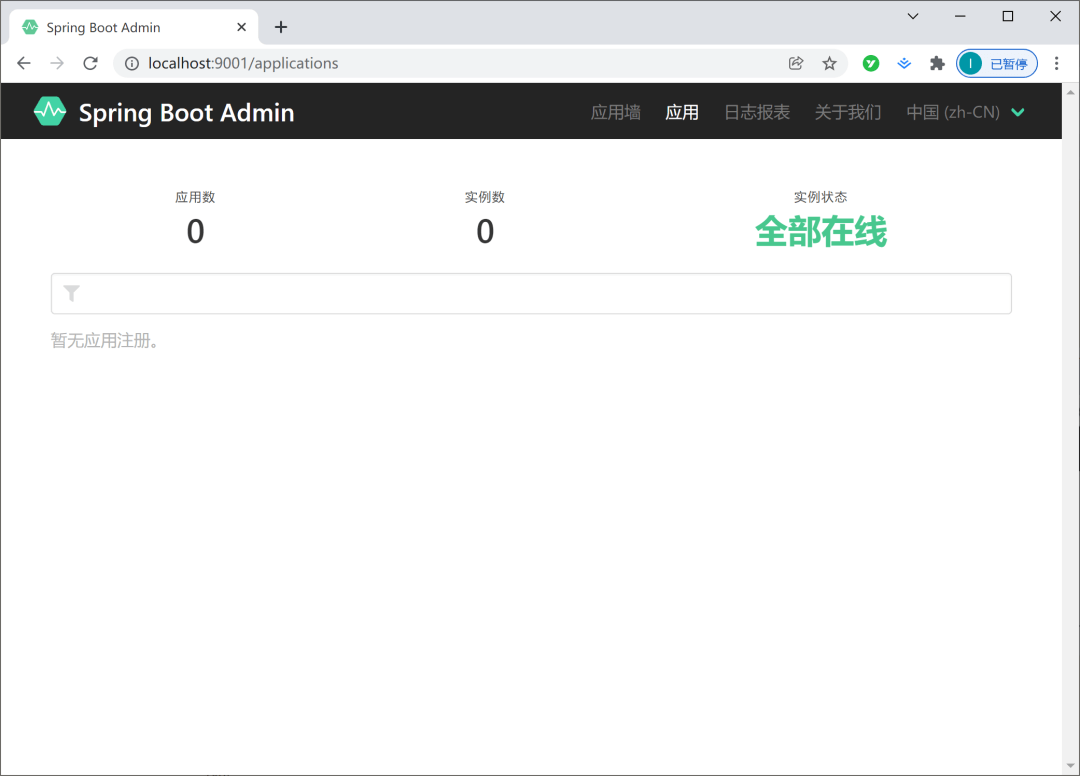Click the Spring Boot Admin logo icon

click(x=49, y=111)
